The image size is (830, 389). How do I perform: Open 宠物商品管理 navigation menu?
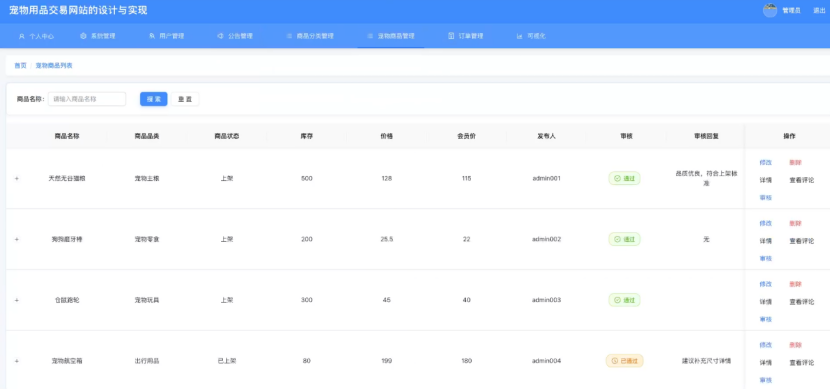point(391,37)
